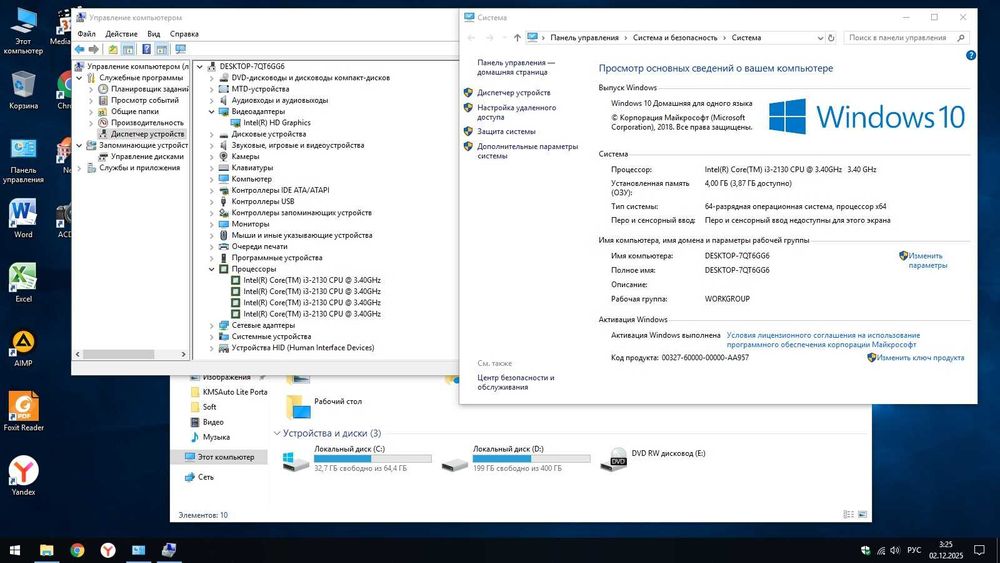
Task: Open the Действие menu
Action: [x=121, y=34]
